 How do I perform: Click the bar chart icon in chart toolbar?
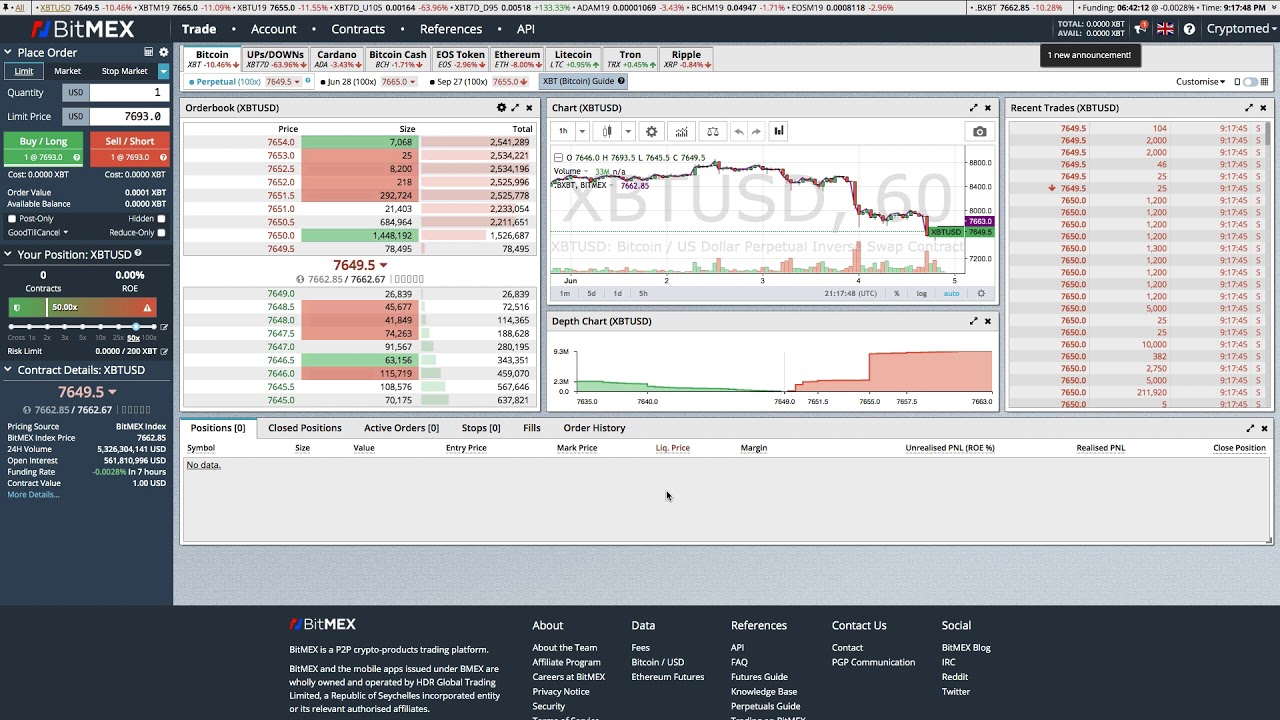778,131
